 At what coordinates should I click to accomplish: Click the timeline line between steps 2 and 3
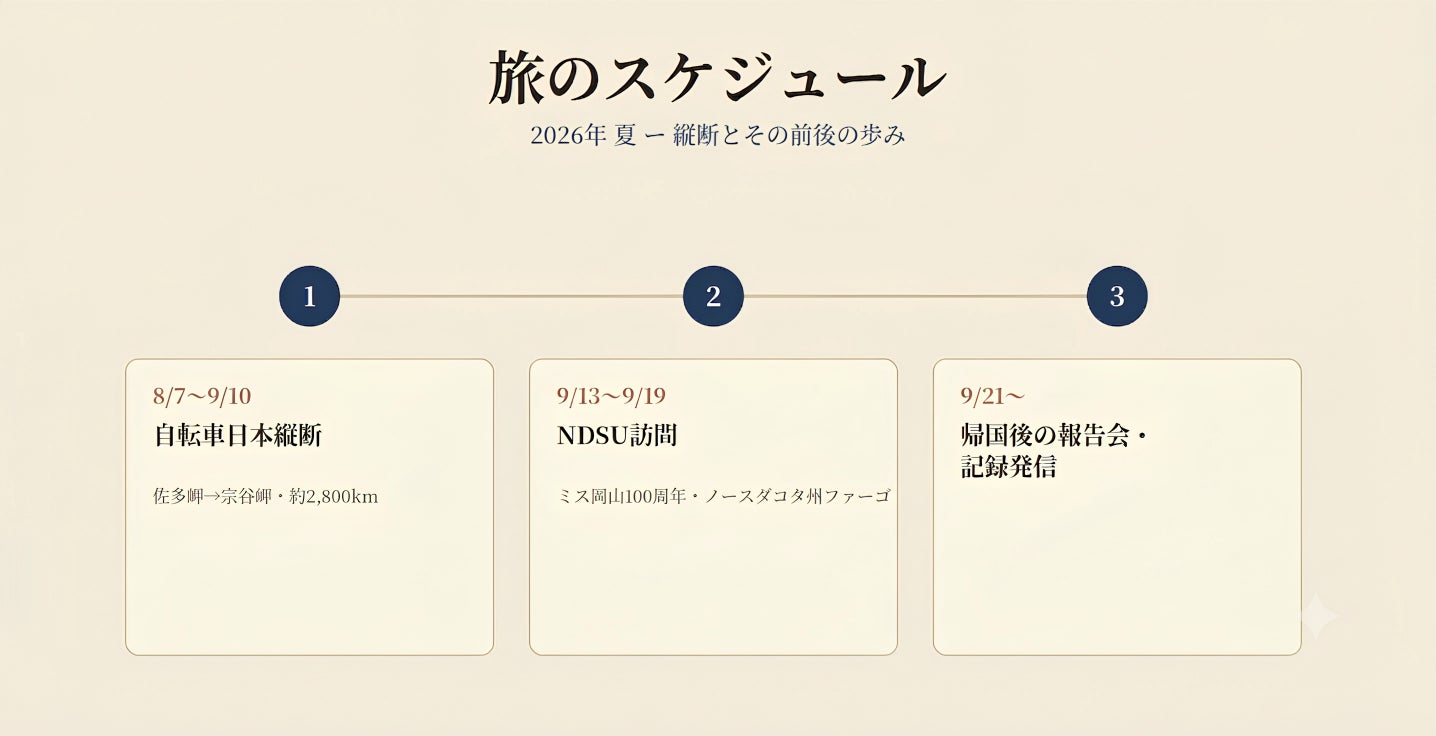coord(915,296)
